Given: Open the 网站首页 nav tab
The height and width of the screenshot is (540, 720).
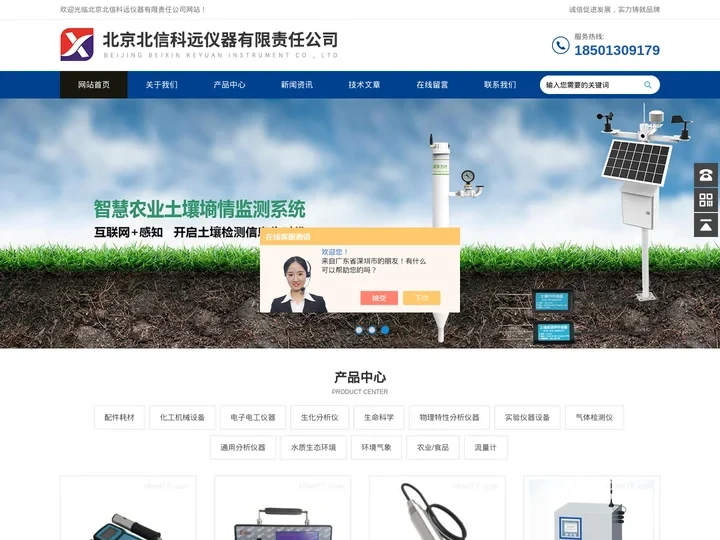Looking at the screenshot, I should (x=94, y=85).
